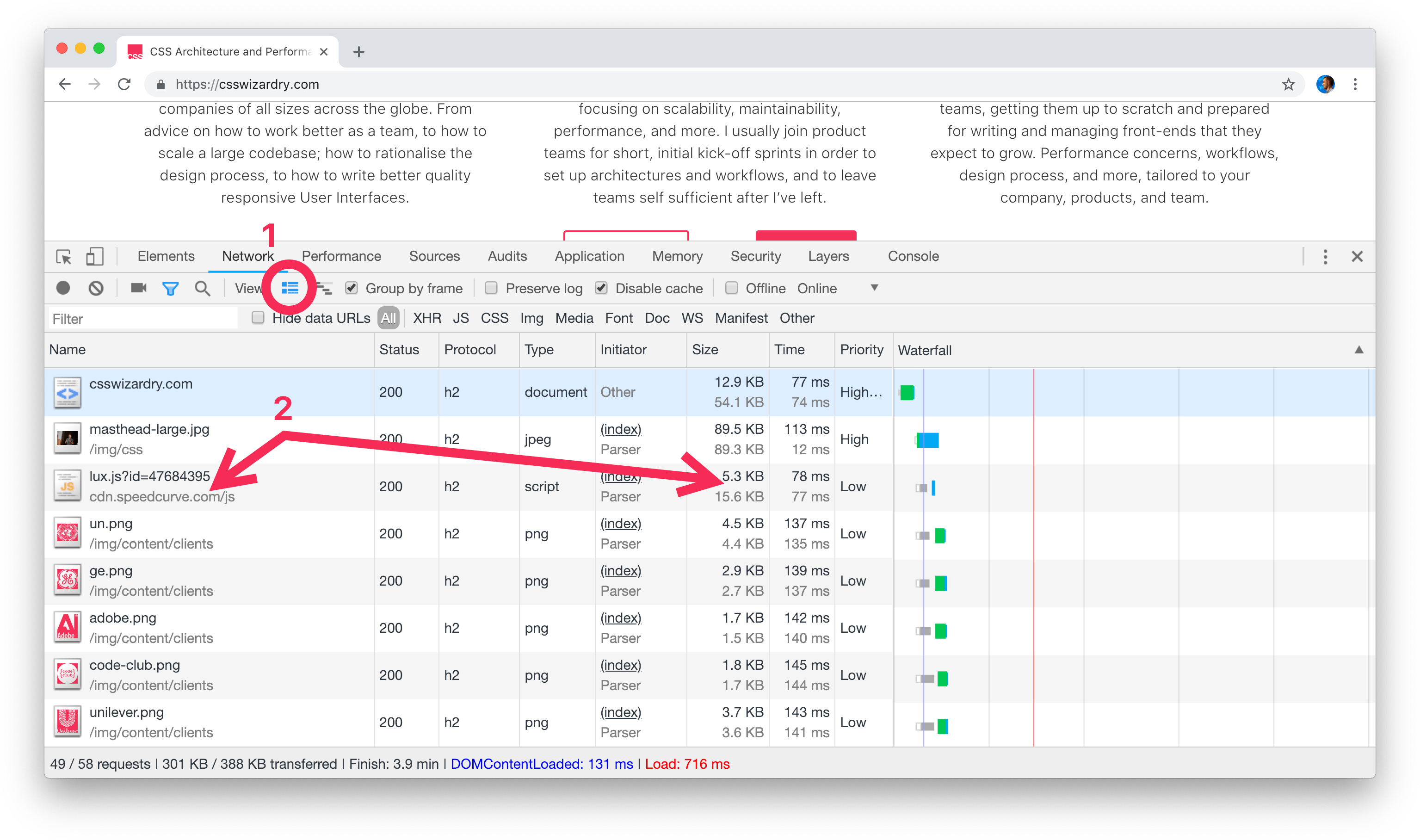The height and width of the screenshot is (840, 1420).
Task: Open the Application panel tab
Action: (x=589, y=256)
